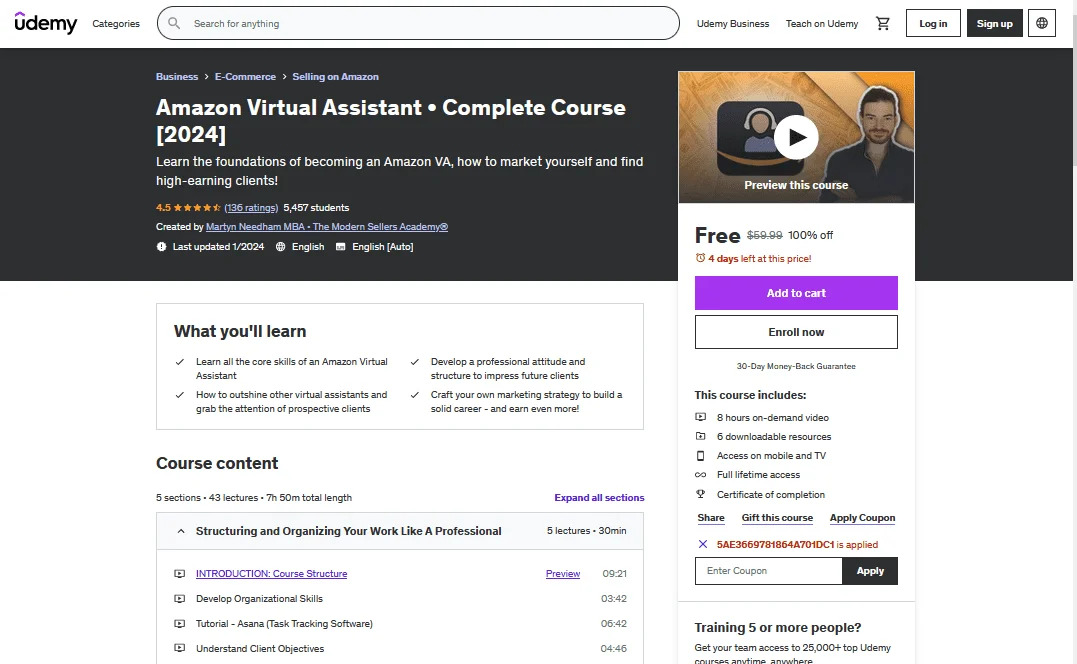Click the 4.5 rating number
The width and height of the screenshot is (1077, 664).
tap(163, 207)
